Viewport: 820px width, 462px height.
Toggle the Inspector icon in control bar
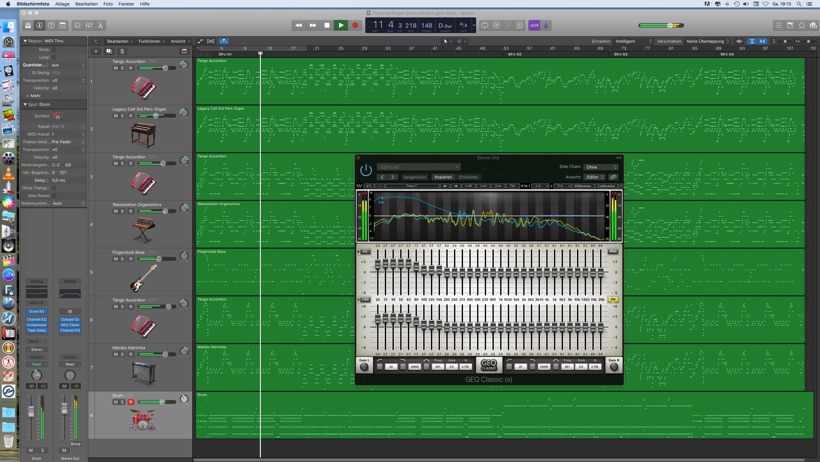click(x=39, y=25)
